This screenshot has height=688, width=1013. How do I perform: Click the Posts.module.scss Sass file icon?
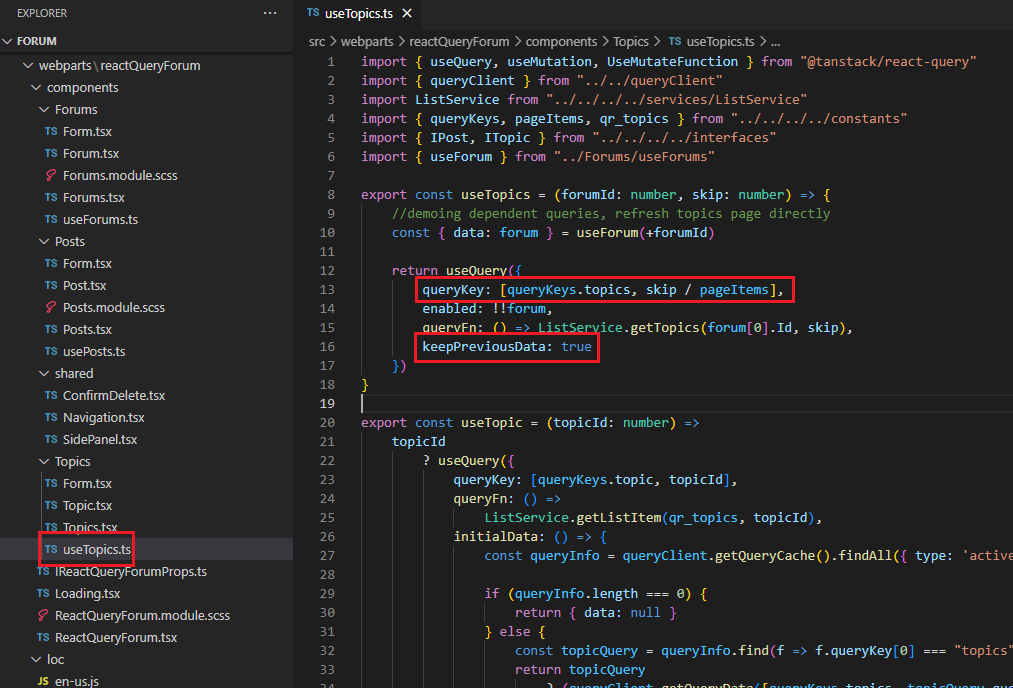[x=51, y=307]
